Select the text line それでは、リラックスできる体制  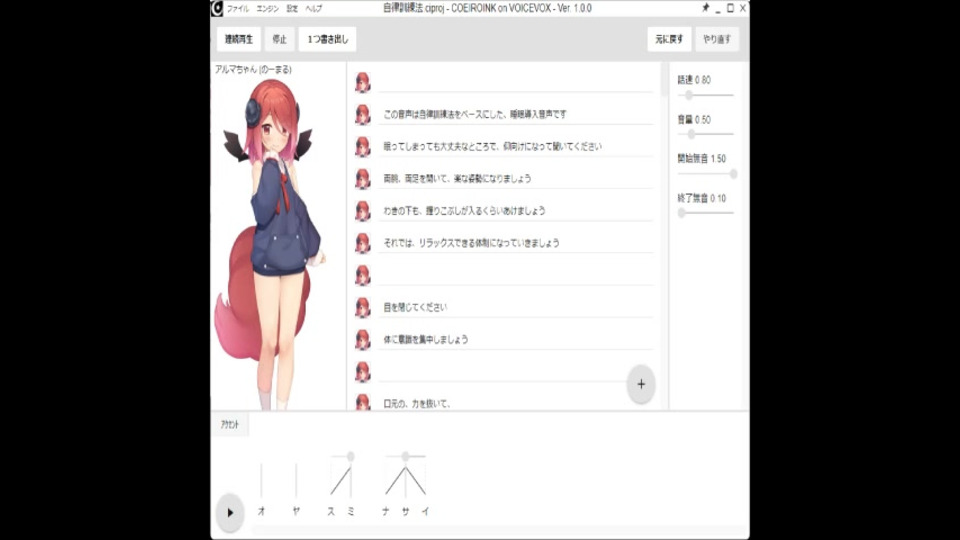[516, 243]
